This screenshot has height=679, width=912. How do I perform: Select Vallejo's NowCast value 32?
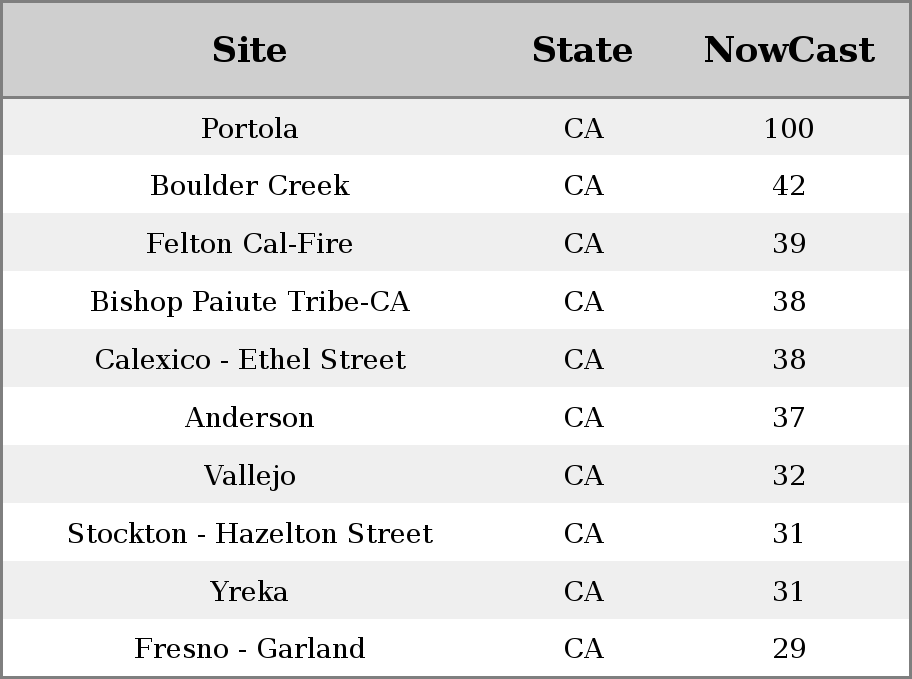click(789, 475)
